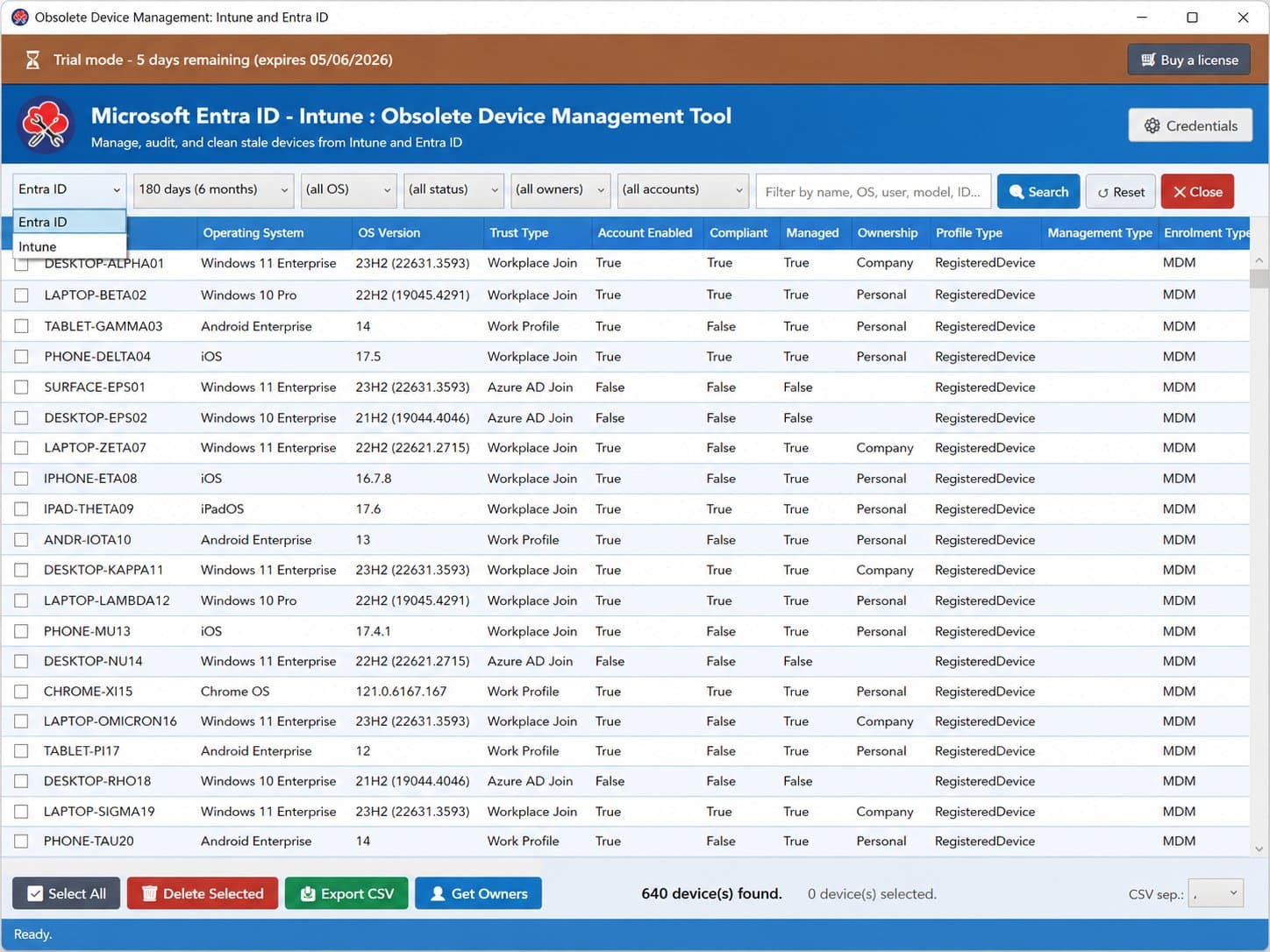Open the (all status) filter dropdown
The height and width of the screenshot is (952, 1270).
tap(453, 189)
